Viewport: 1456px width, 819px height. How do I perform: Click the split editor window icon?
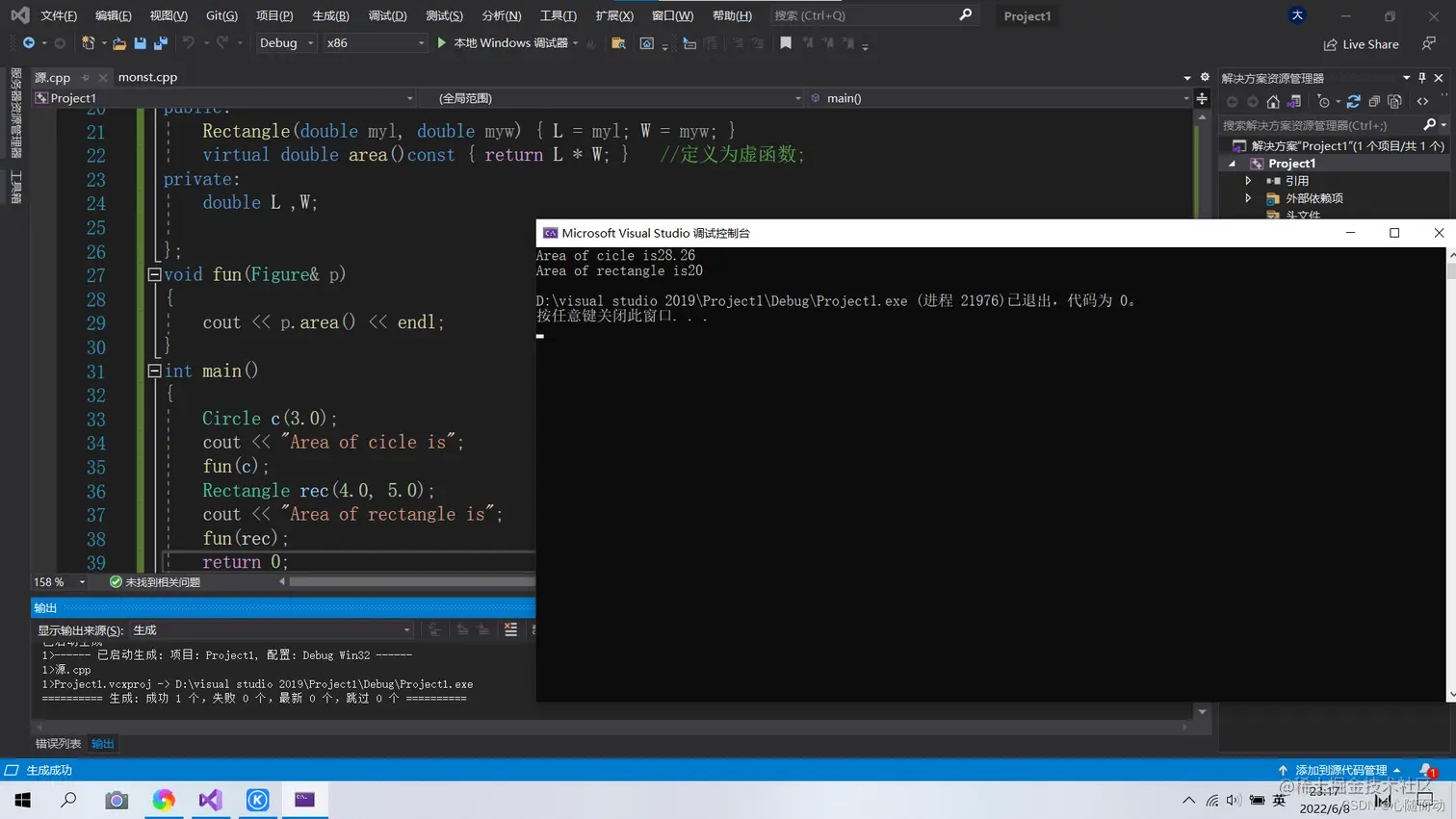click(x=1202, y=98)
